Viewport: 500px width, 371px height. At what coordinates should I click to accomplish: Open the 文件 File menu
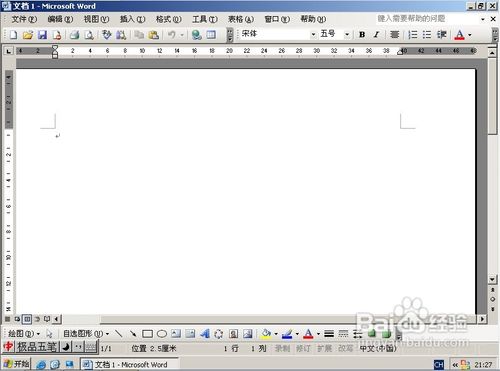[24, 19]
